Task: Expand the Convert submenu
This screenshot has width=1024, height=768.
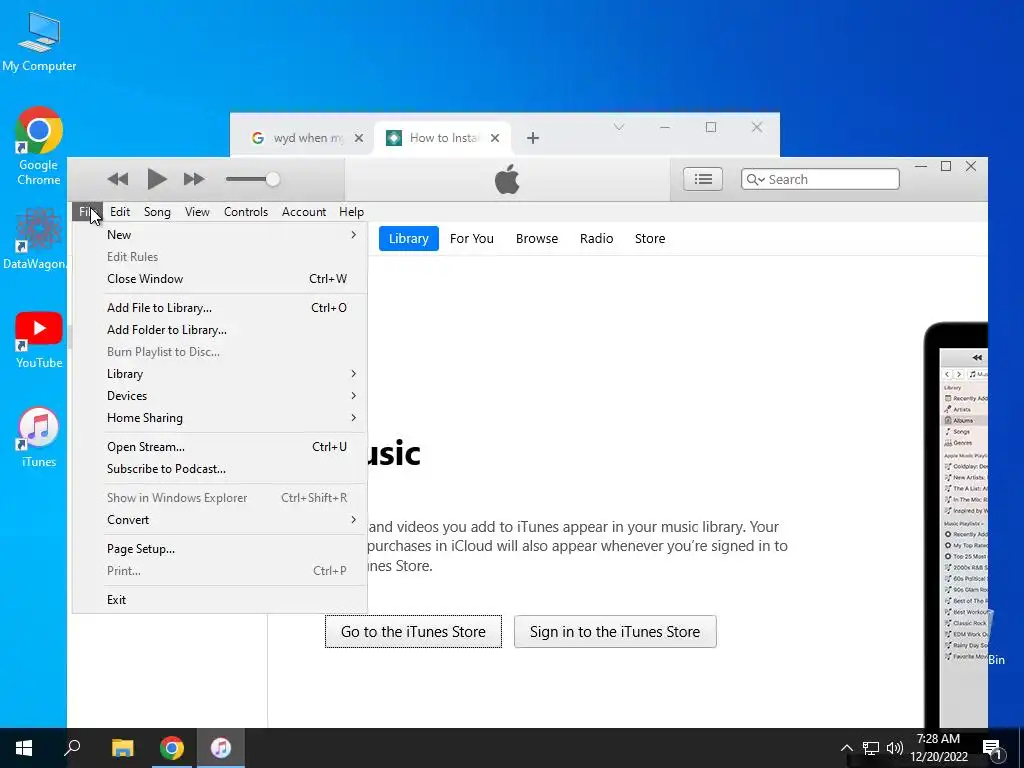Action: click(220, 520)
